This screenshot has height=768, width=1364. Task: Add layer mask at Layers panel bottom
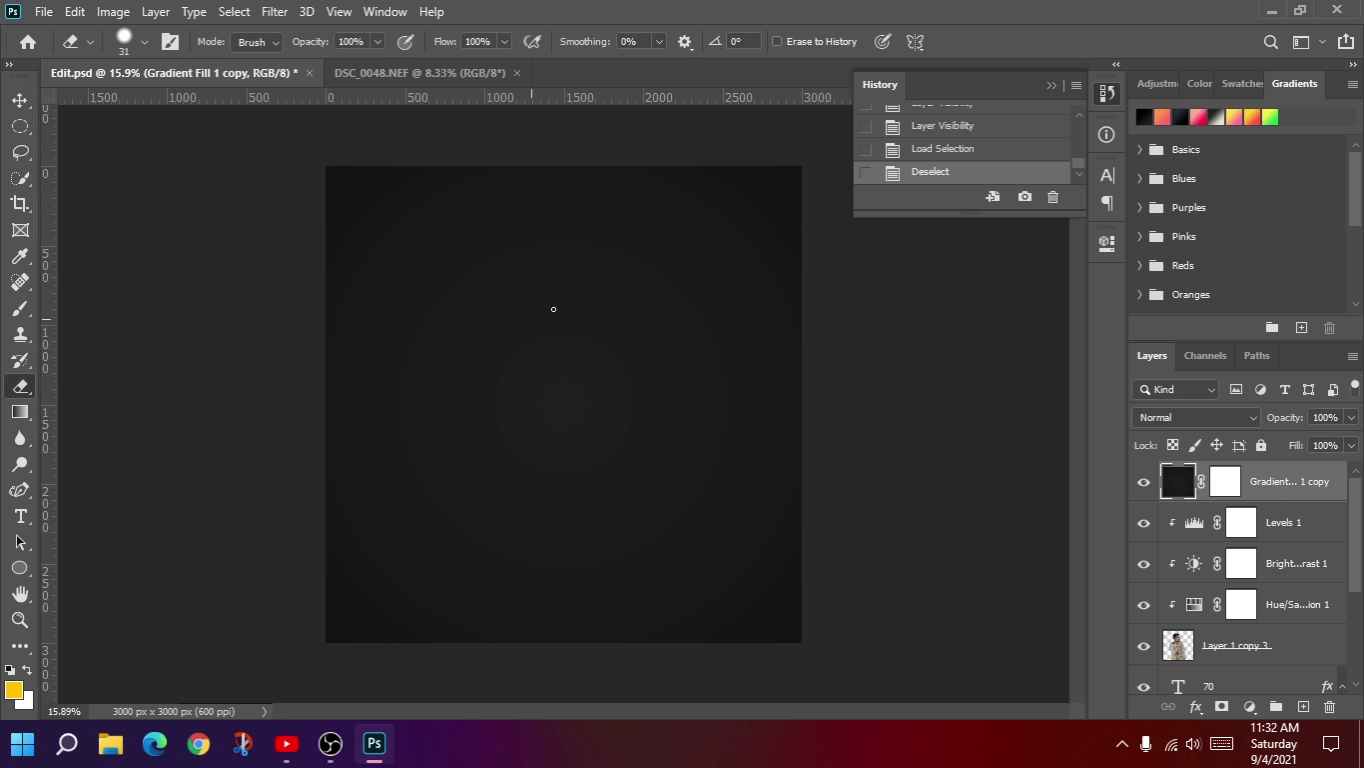point(1221,707)
